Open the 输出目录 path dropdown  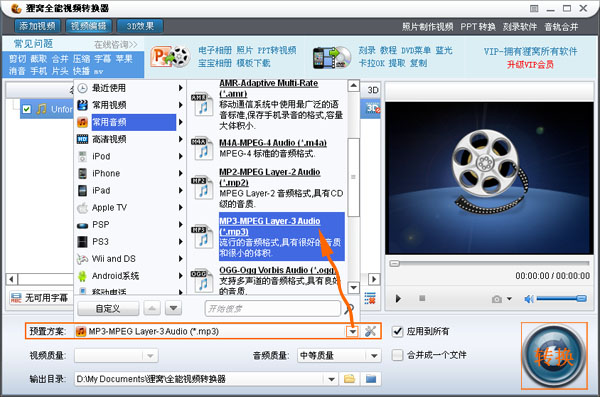pos(331,379)
